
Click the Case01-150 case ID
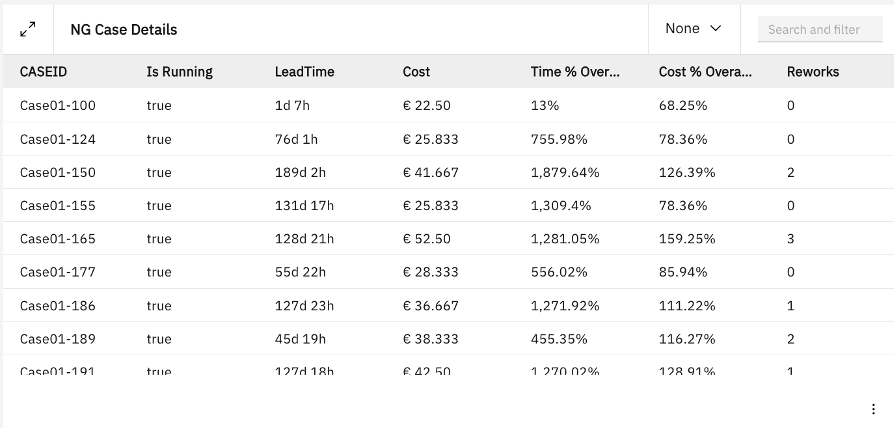(x=58, y=172)
